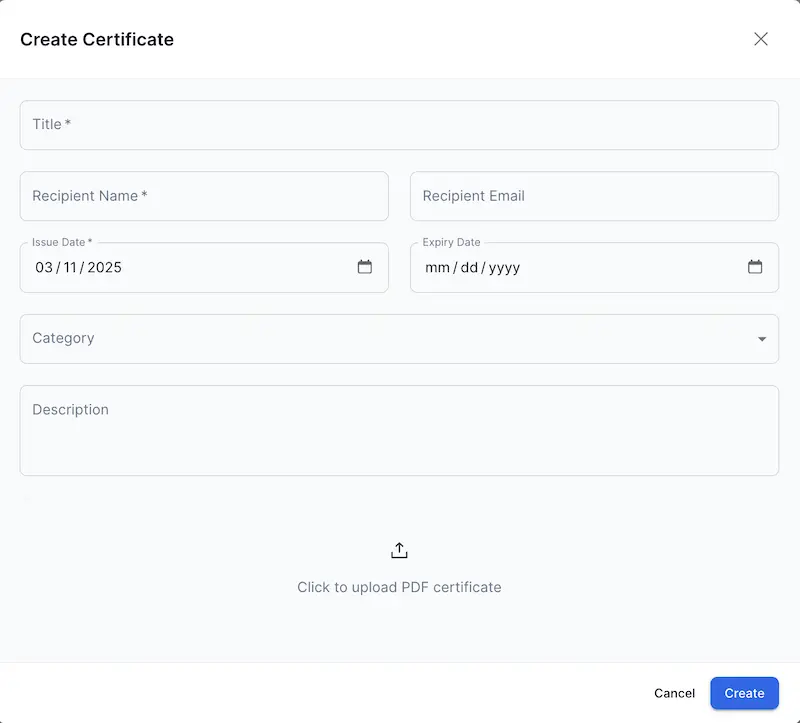This screenshot has width=800, height=723.
Task: Click the upload arrow icon
Action: [399, 549]
